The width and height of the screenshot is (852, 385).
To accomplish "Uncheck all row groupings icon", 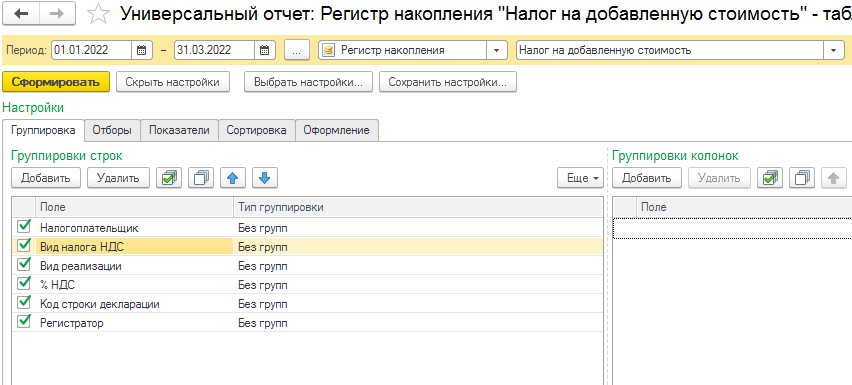I will coord(201,178).
